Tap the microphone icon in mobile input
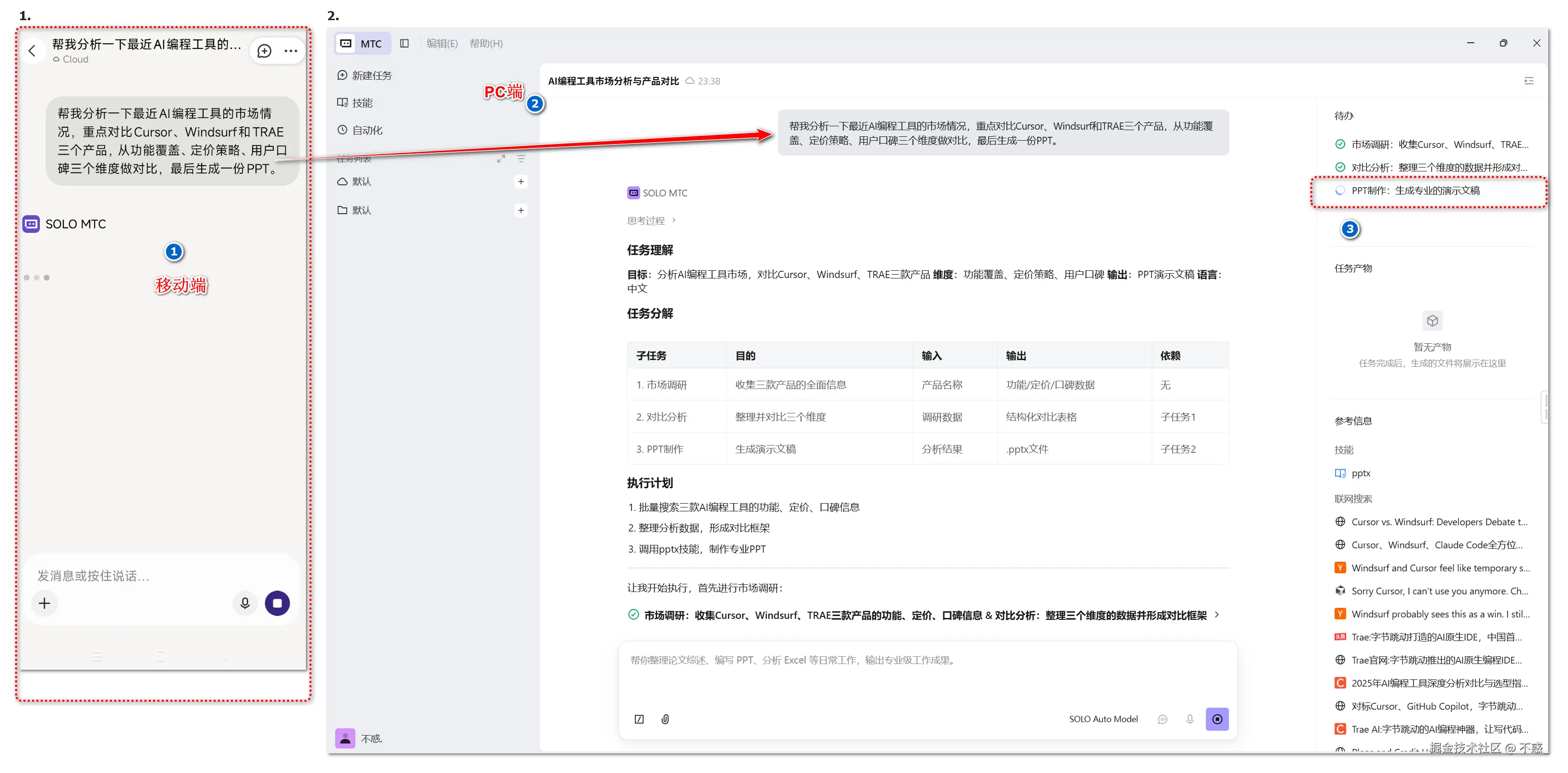The image size is (1568, 773). [245, 603]
